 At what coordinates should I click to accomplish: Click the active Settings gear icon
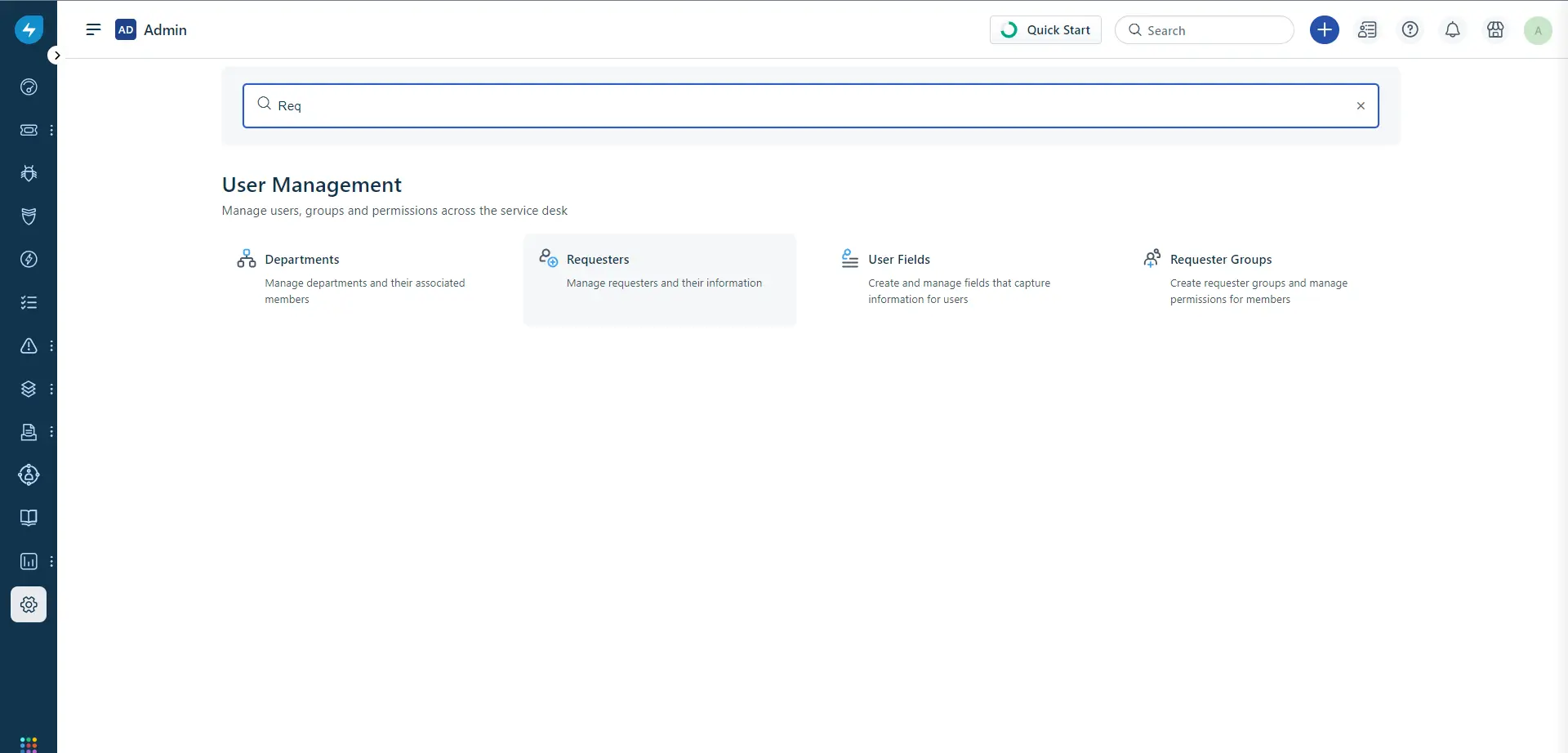coord(29,604)
